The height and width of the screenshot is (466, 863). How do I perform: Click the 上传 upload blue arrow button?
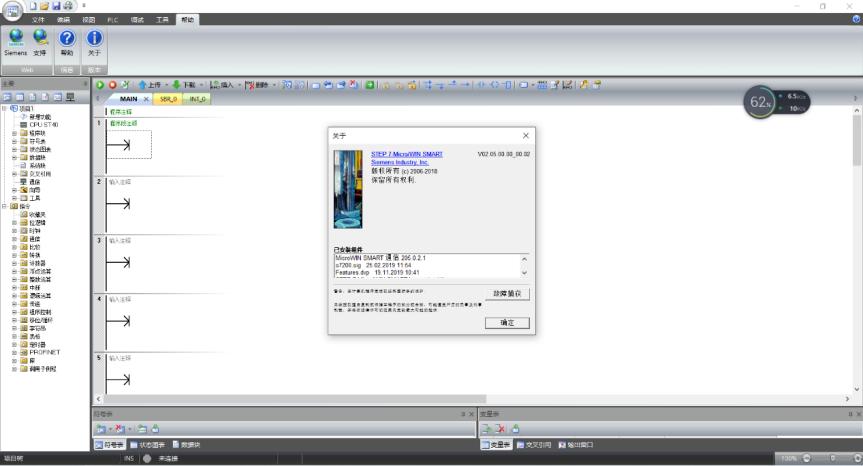149,85
